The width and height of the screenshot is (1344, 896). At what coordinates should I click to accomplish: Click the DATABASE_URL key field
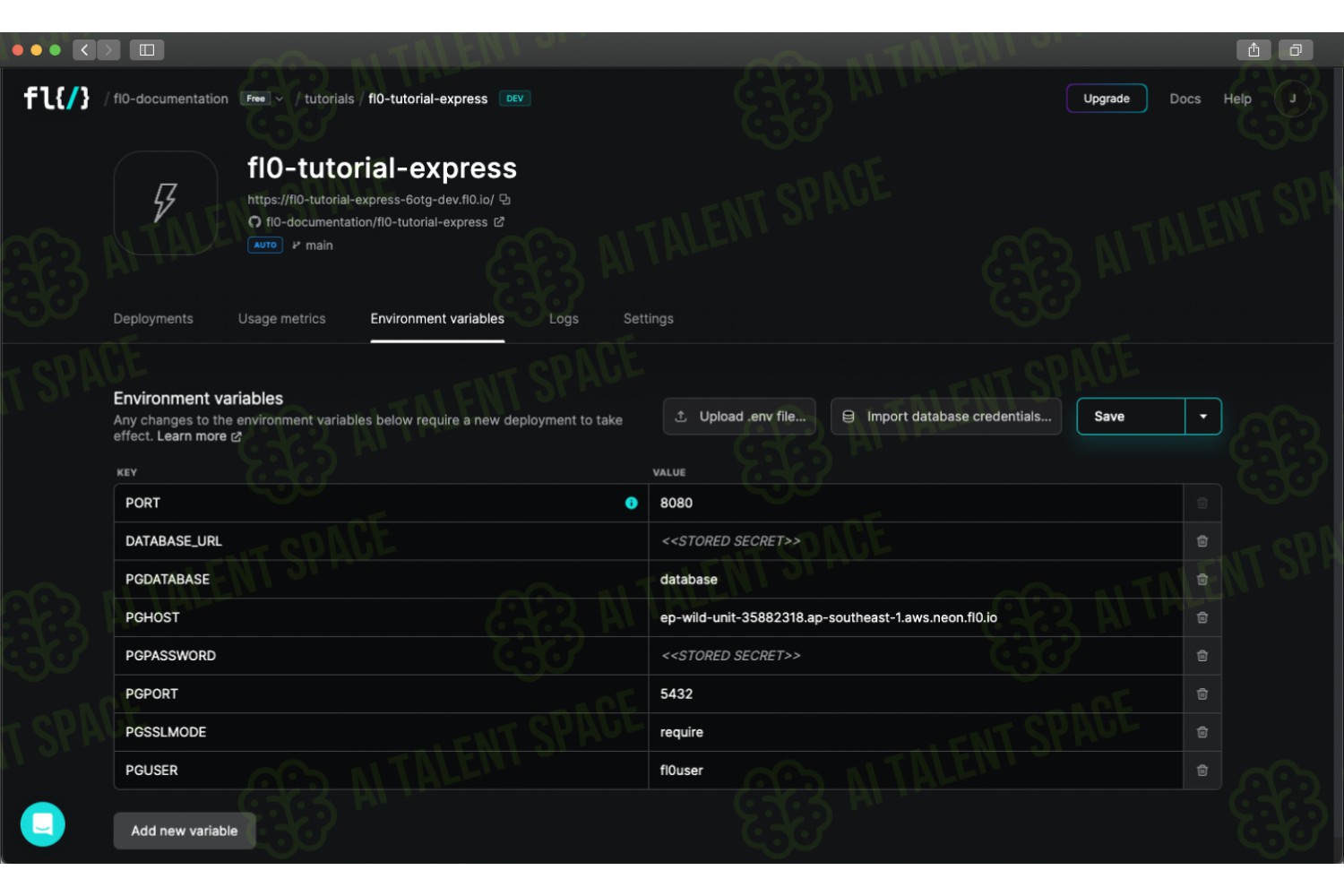[x=381, y=541]
